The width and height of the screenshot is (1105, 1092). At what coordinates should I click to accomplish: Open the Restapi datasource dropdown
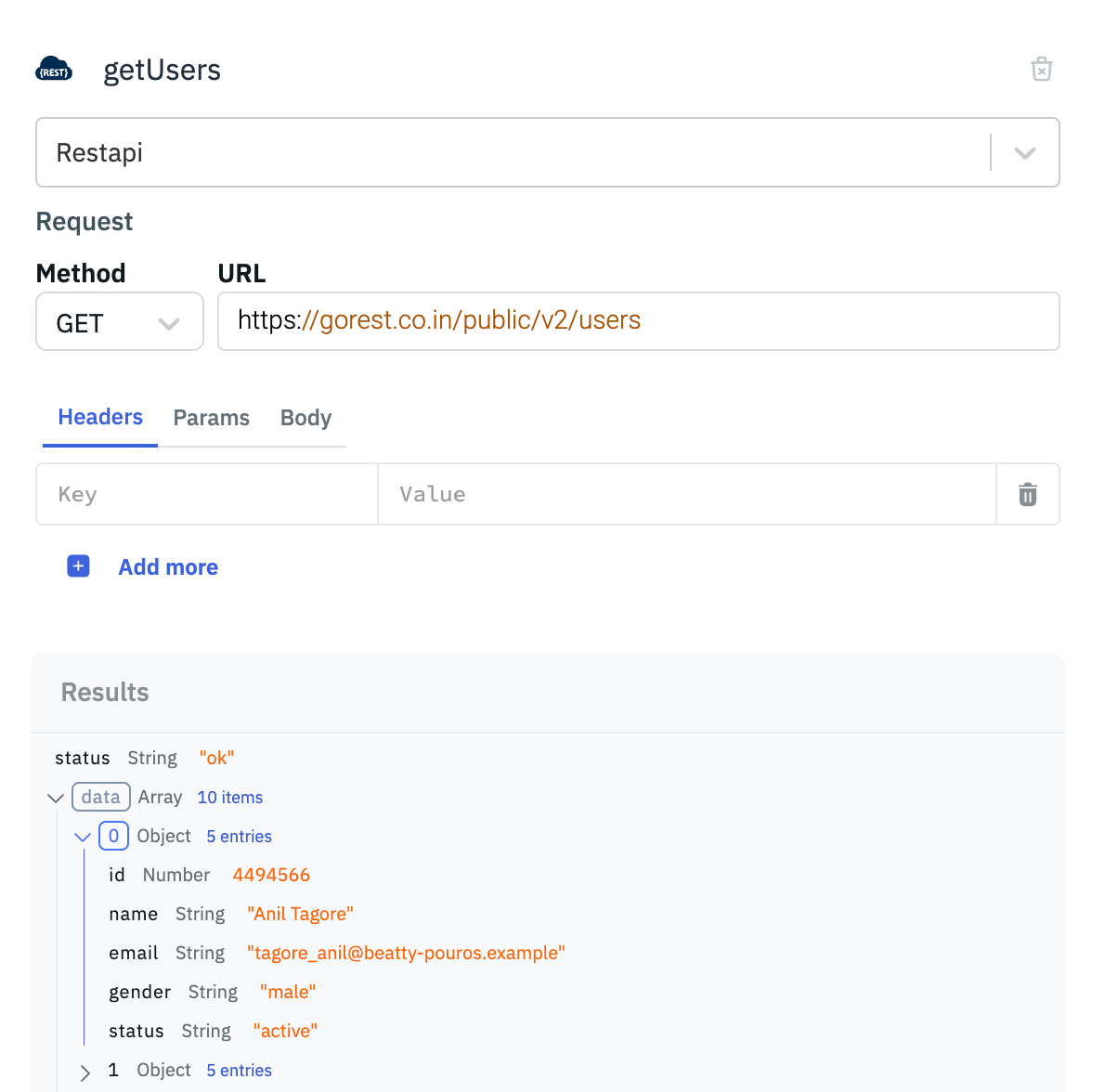[1024, 153]
